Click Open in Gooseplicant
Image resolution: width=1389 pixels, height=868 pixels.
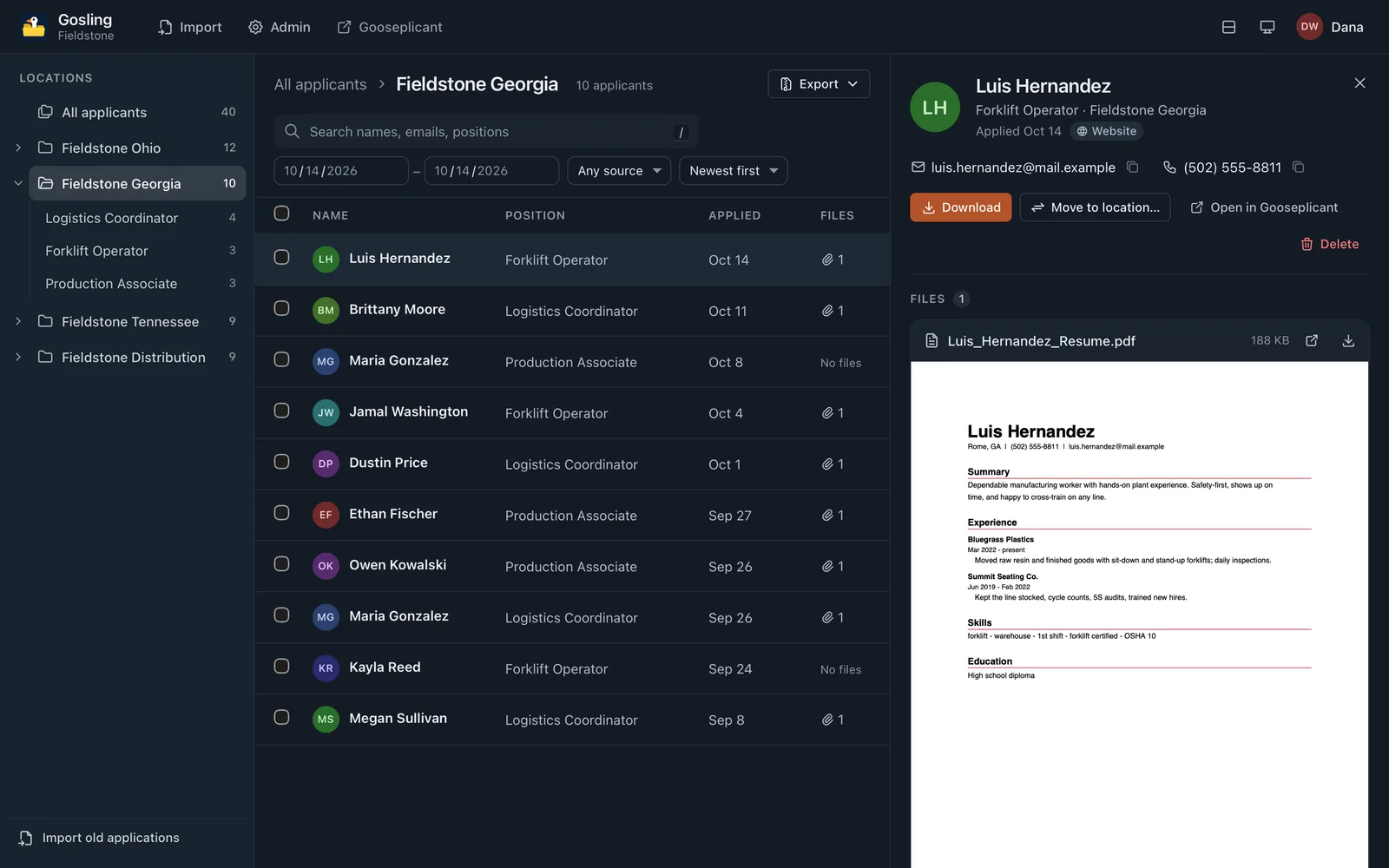pyautogui.click(x=1264, y=207)
